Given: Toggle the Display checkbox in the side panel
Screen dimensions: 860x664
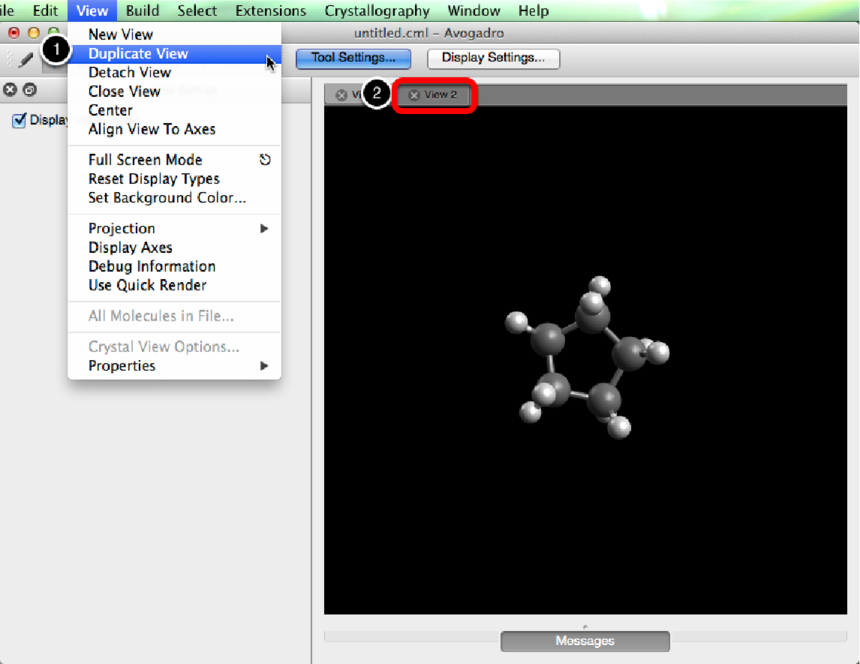Looking at the screenshot, I should (x=19, y=120).
